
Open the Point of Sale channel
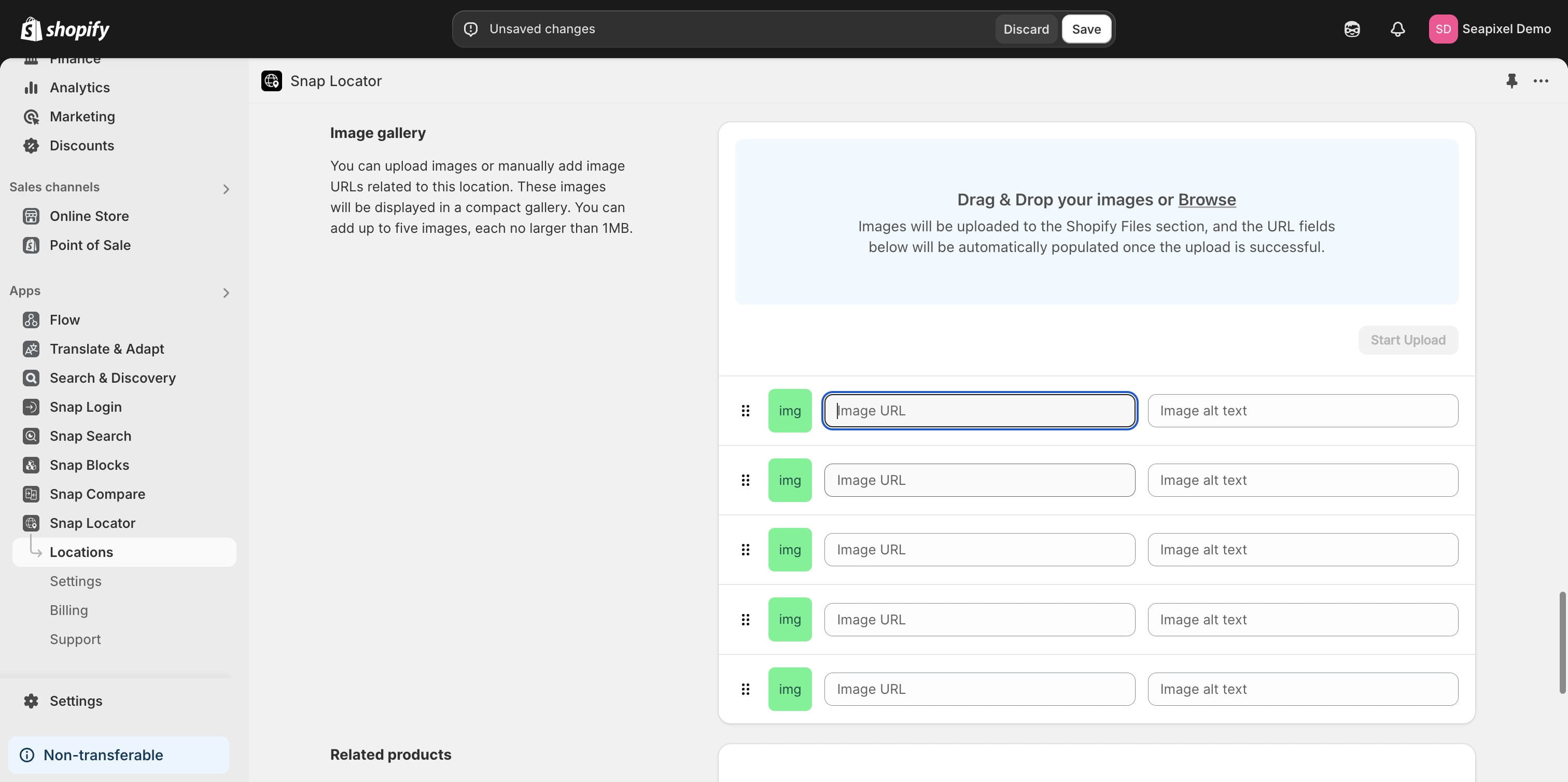coord(90,245)
